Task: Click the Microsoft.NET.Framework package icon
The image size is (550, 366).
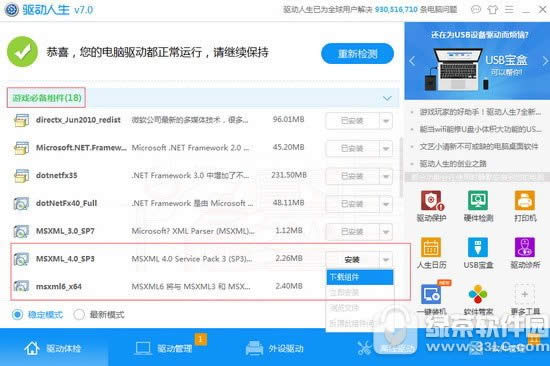Action: (21, 148)
